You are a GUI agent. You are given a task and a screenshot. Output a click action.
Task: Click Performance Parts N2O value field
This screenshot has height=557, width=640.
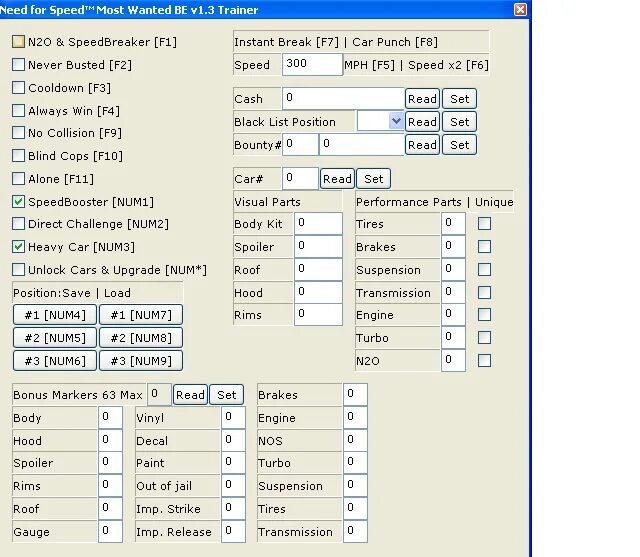(453, 360)
